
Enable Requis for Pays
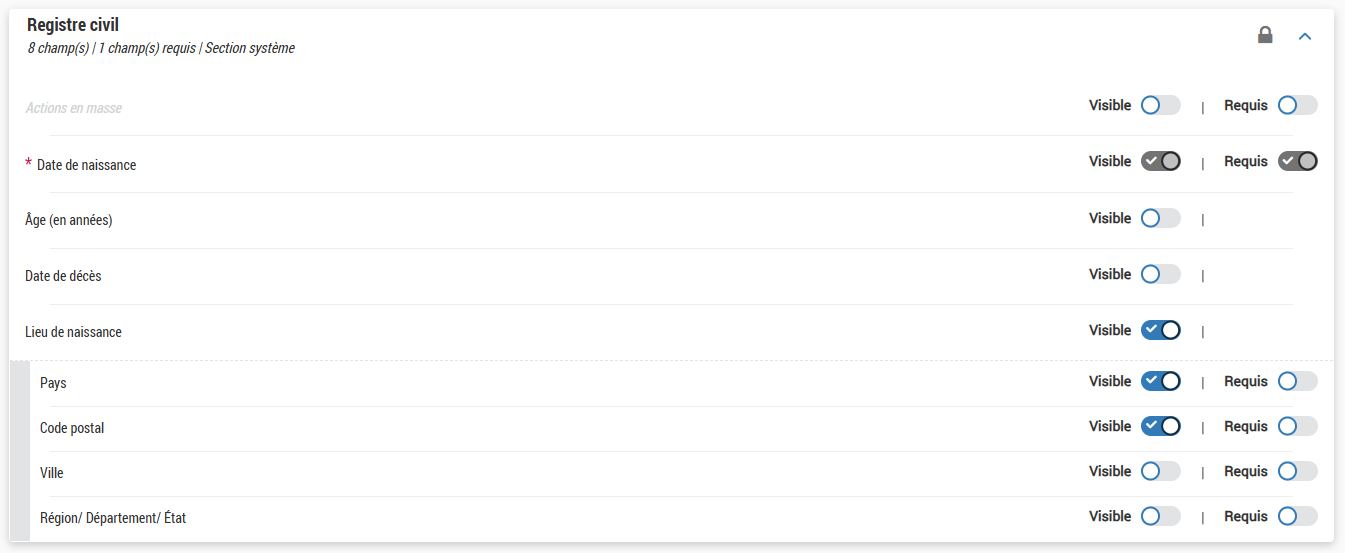[x=1297, y=381]
